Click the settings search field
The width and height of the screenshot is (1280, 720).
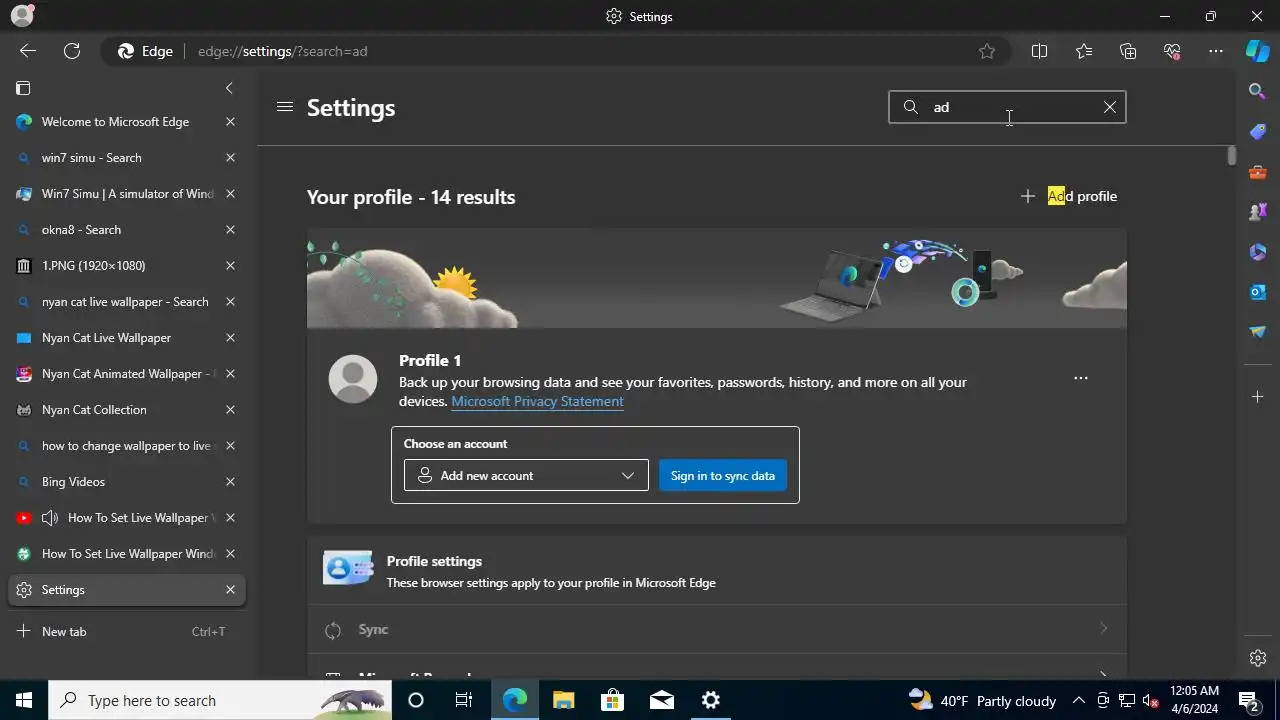pos(1007,107)
